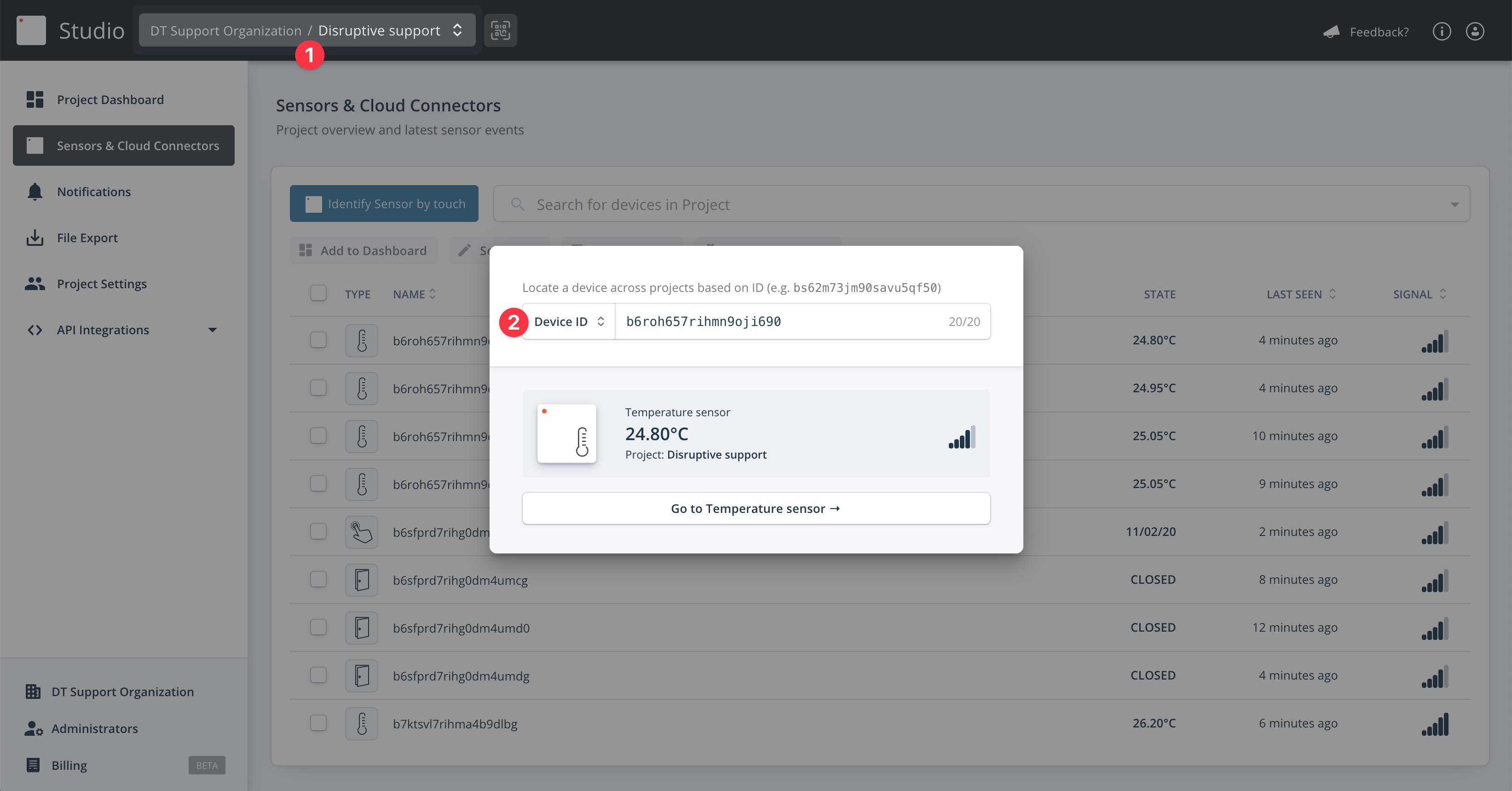Click the door sensor icon for b6sfprd7rihg0dm4umdg

click(x=362, y=676)
